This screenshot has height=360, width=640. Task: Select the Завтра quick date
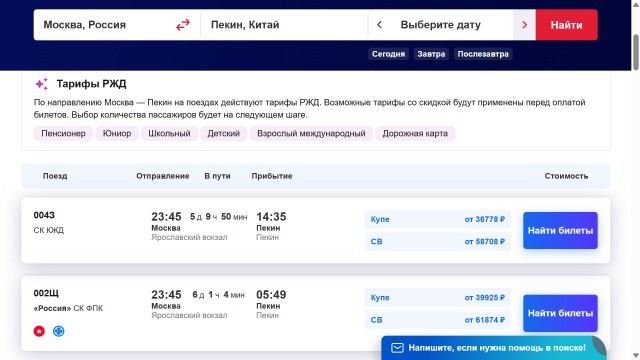point(431,54)
